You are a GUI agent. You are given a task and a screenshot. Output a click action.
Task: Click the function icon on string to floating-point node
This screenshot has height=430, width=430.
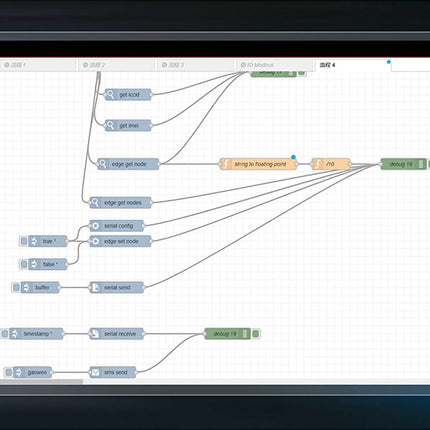pos(226,164)
